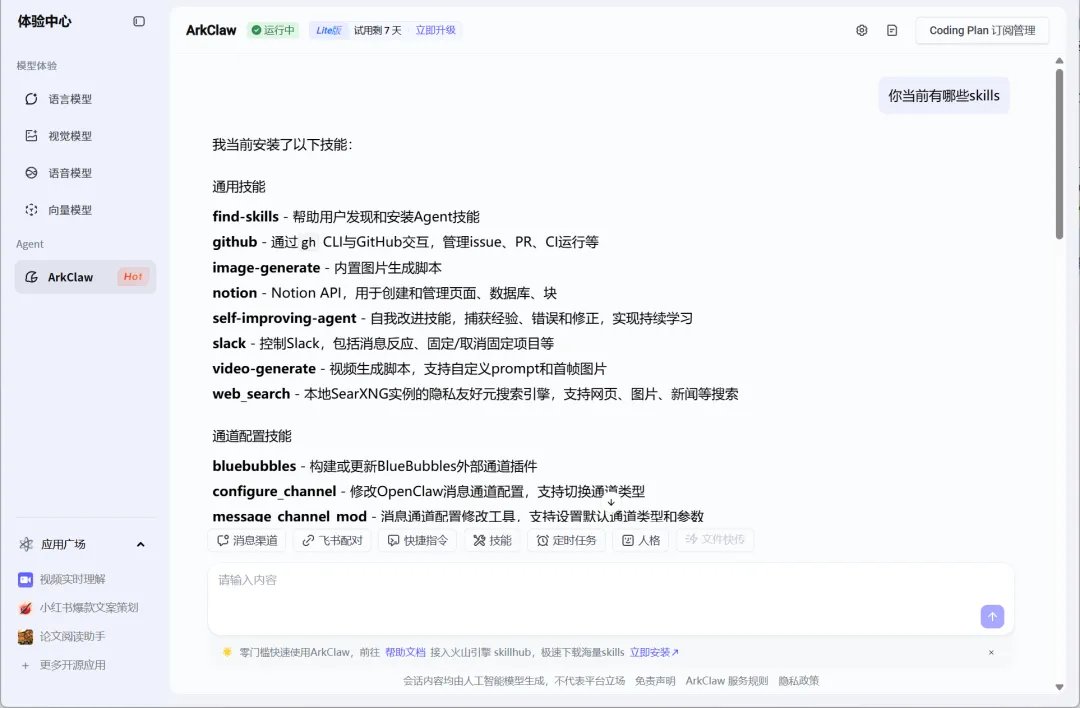Click 通道配置技能 heading
Image resolution: width=1080 pixels, height=708 pixels.
coord(252,436)
